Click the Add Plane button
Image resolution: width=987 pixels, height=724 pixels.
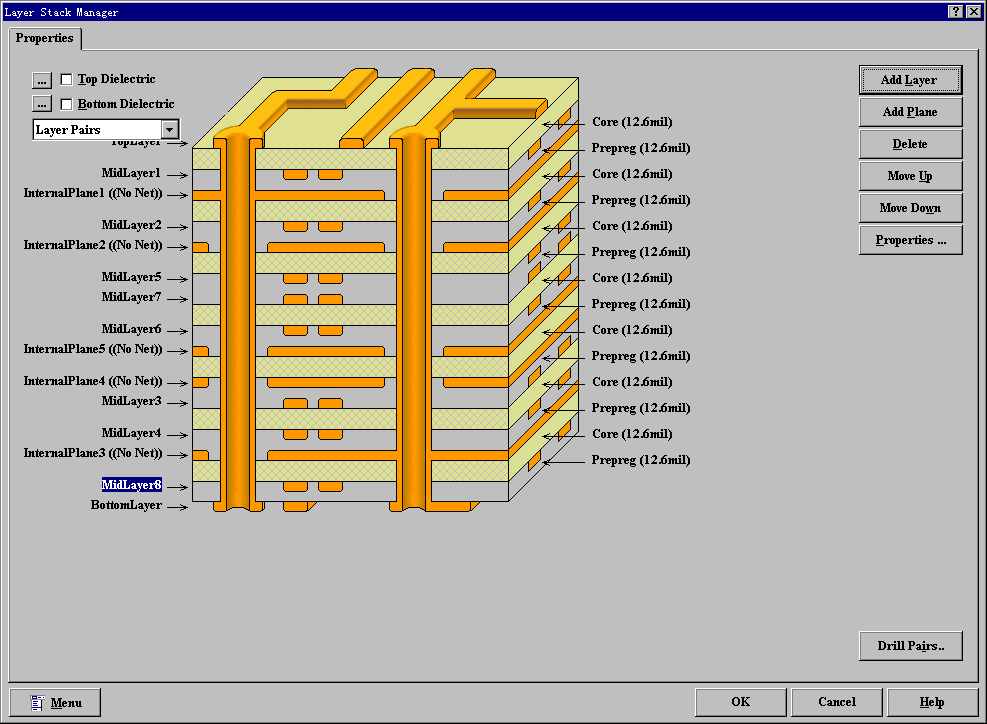coord(909,112)
